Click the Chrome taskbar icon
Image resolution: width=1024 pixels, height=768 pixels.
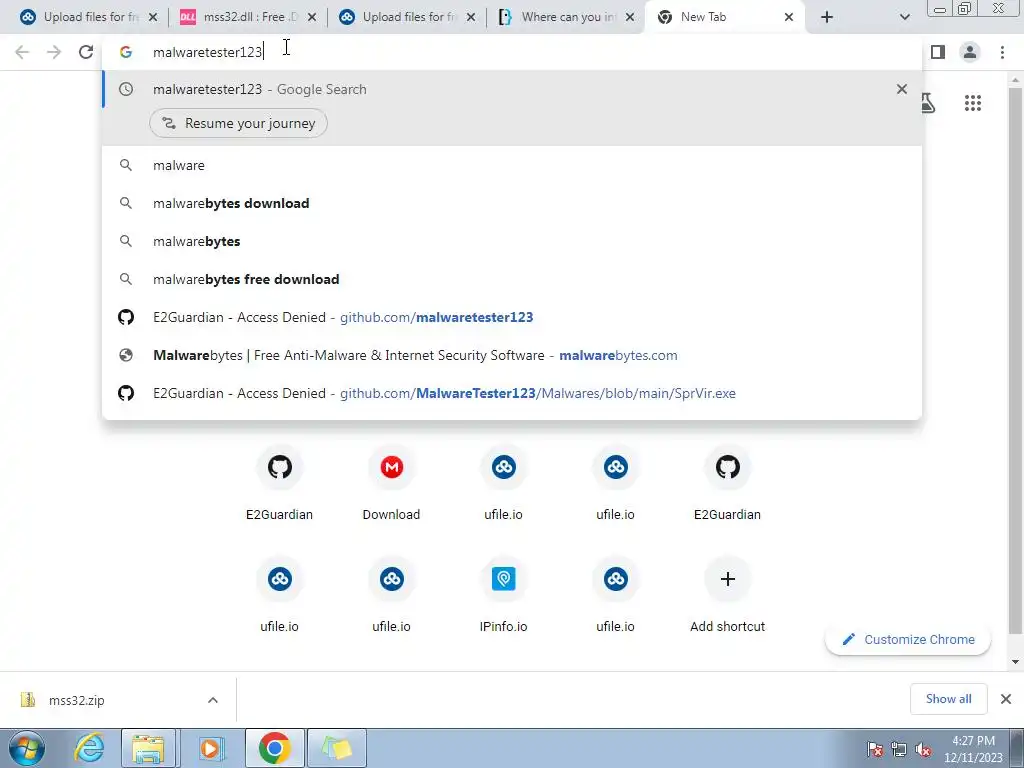click(x=274, y=748)
